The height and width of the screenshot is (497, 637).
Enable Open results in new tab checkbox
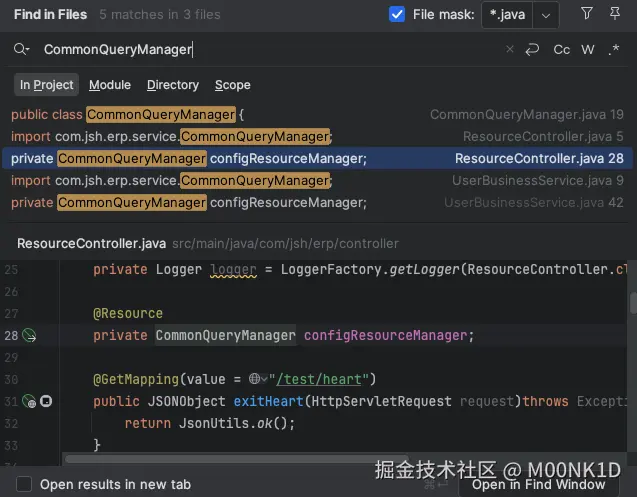[24, 484]
